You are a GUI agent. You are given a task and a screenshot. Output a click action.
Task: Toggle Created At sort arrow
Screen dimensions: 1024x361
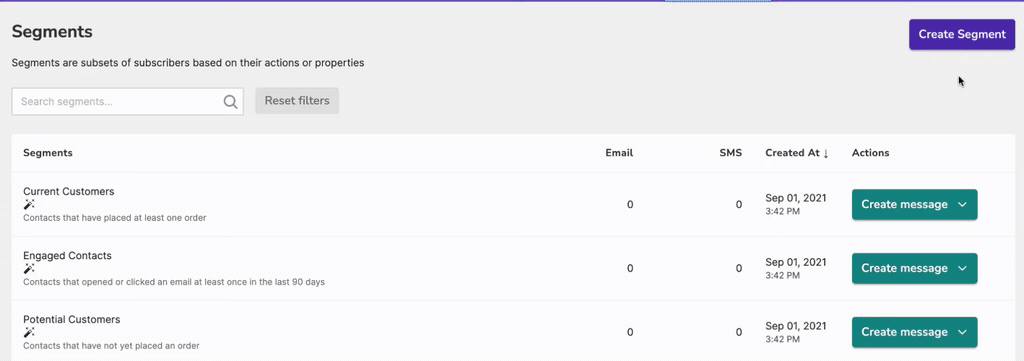click(x=825, y=153)
